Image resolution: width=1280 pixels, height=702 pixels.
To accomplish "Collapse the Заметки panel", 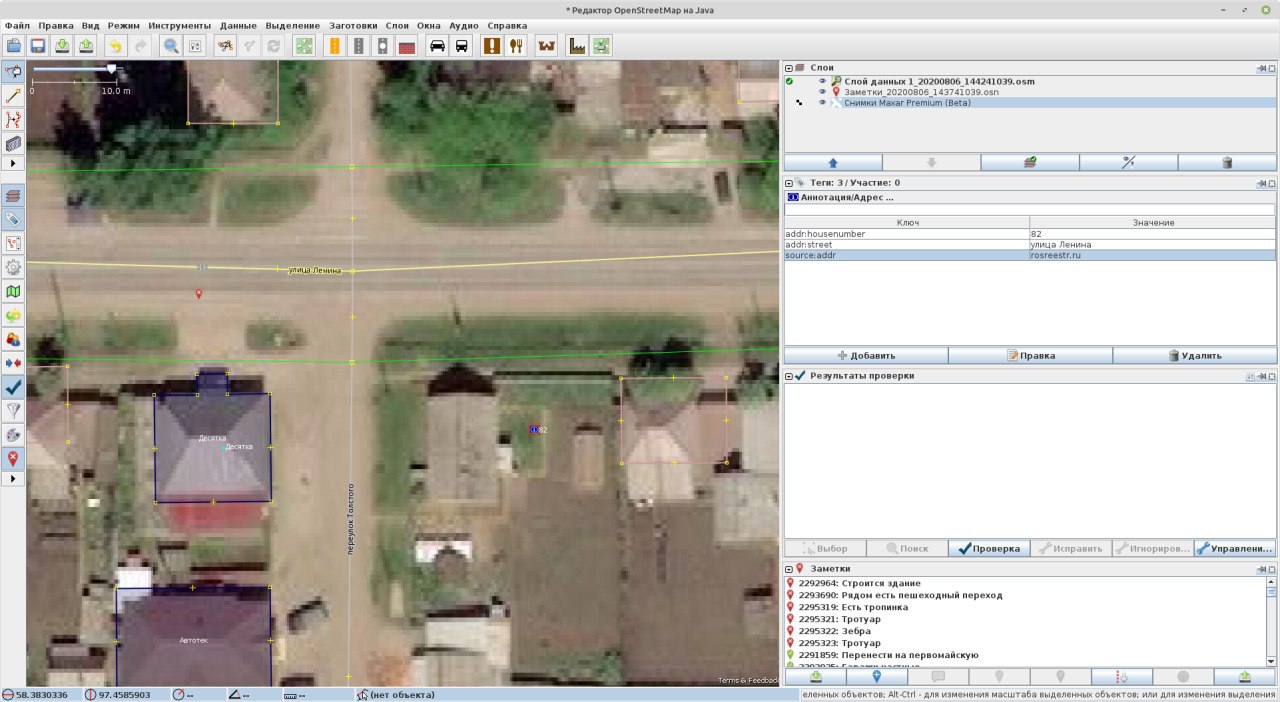I will [x=789, y=568].
